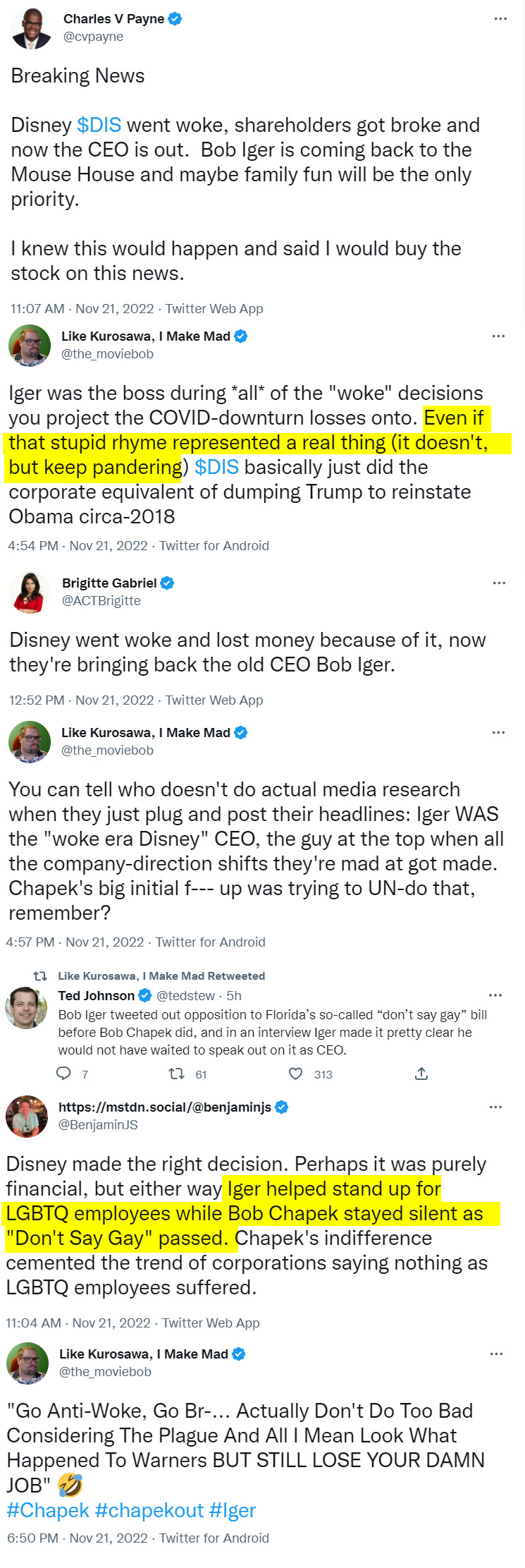Open Charles V Payne's profile picture
The height and width of the screenshot is (1568, 525).
[x=32, y=28]
